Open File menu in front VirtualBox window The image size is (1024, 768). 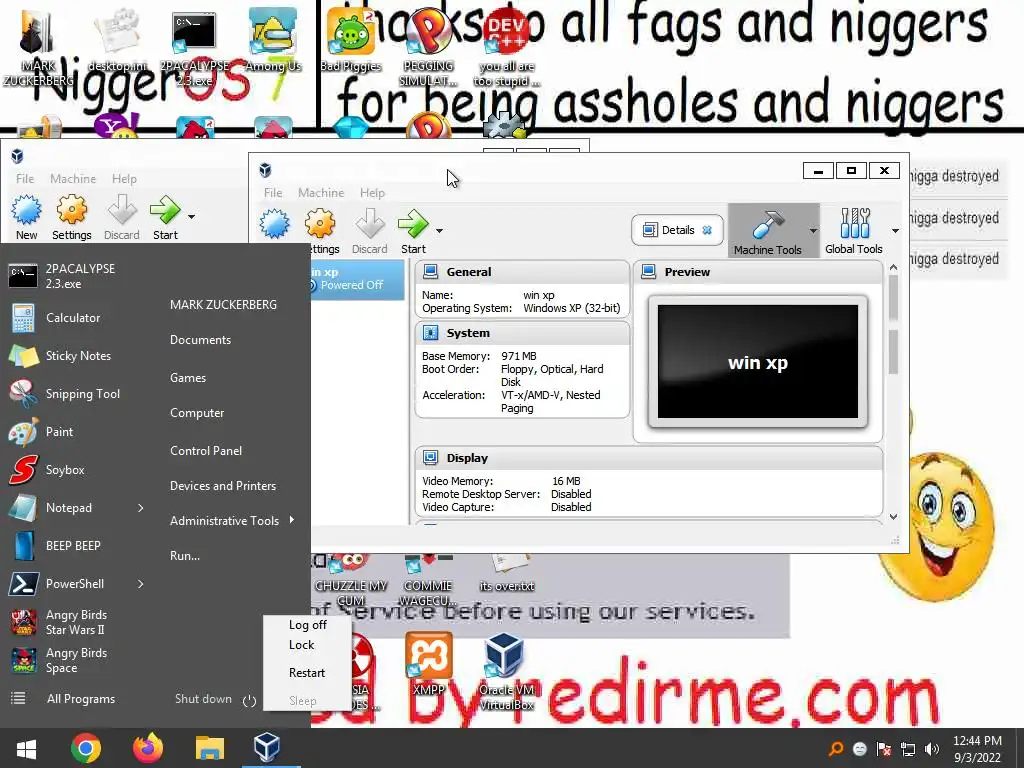pos(273,193)
